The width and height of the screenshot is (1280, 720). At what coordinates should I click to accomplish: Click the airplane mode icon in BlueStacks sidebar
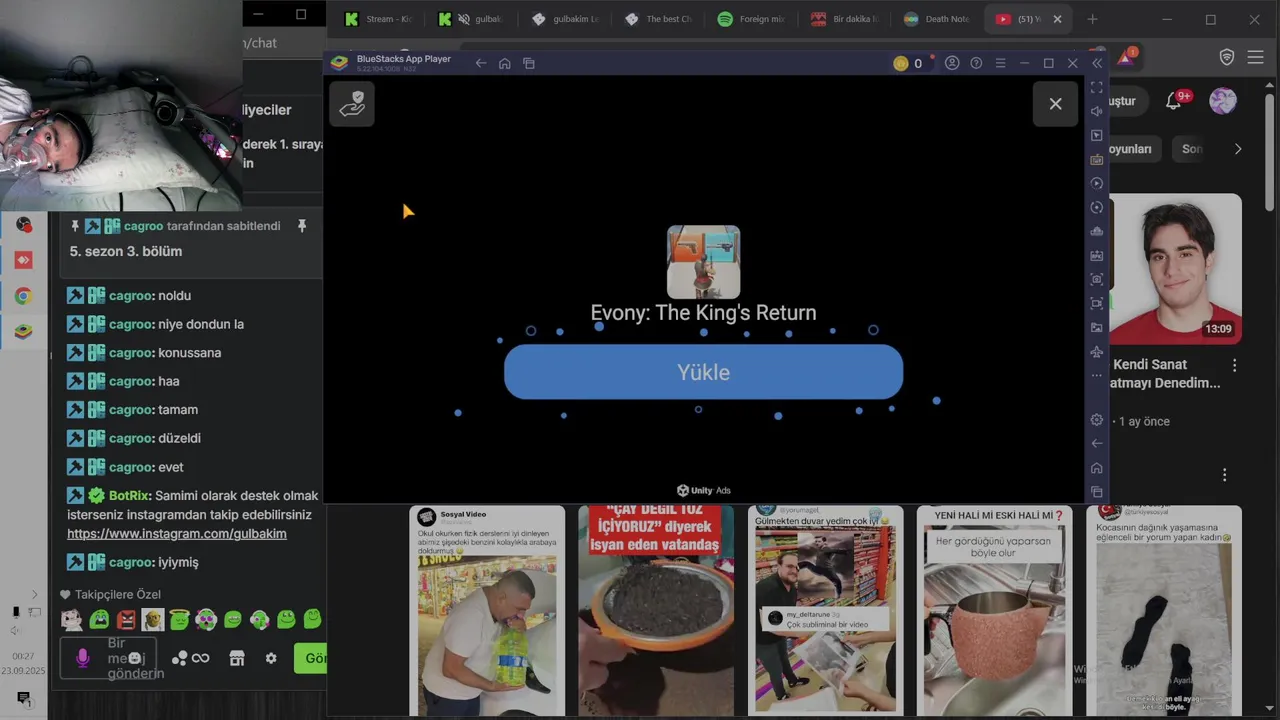click(1097, 351)
